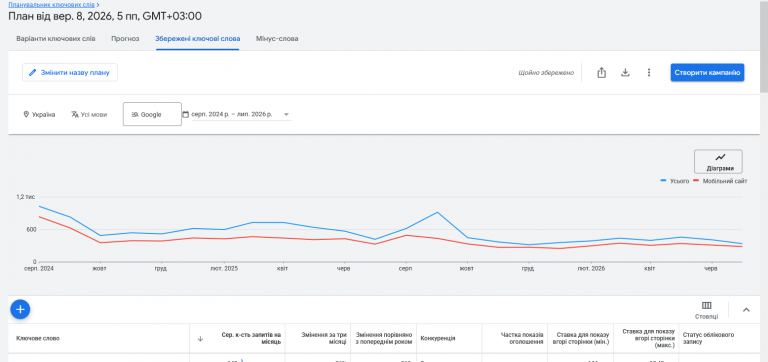Open the date range dropdown

pos(237,115)
